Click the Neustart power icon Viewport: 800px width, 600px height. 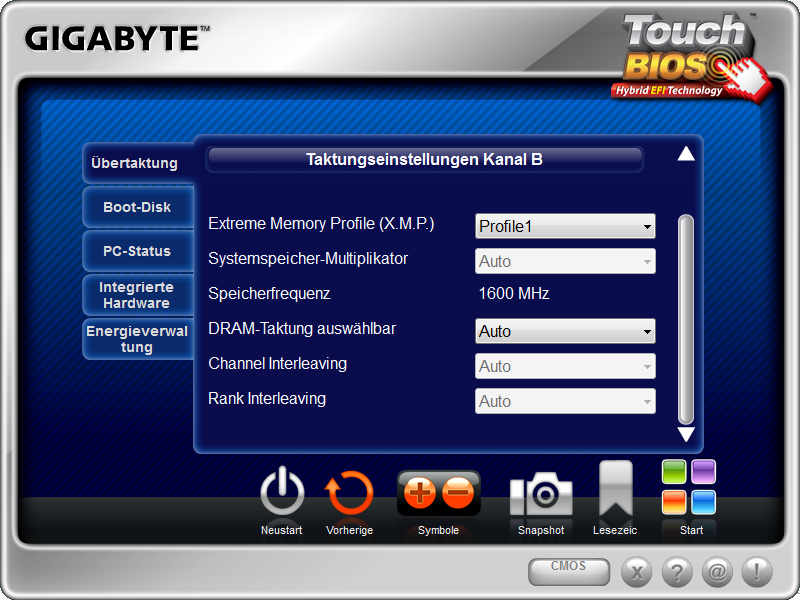pos(282,493)
